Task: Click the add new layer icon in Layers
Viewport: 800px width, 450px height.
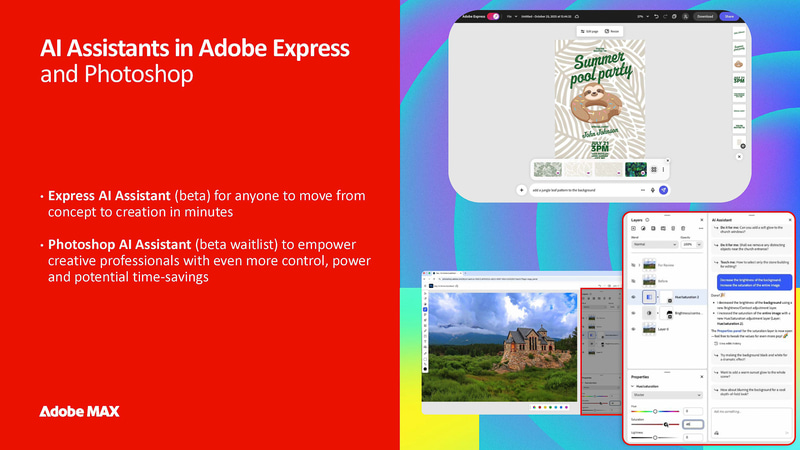Action: tap(633, 229)
